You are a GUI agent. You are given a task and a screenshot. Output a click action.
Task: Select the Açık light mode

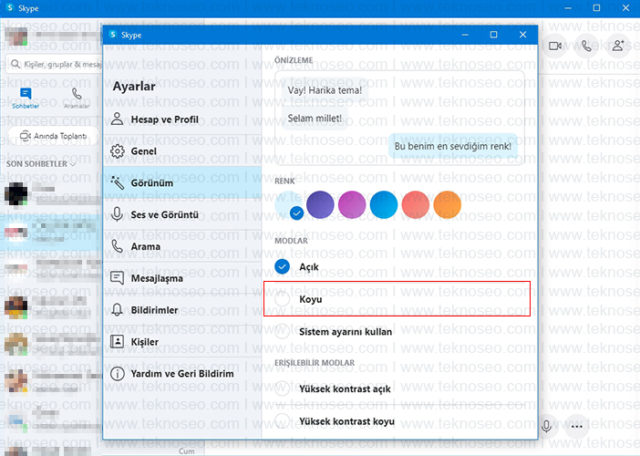click(x=282, y=267)
